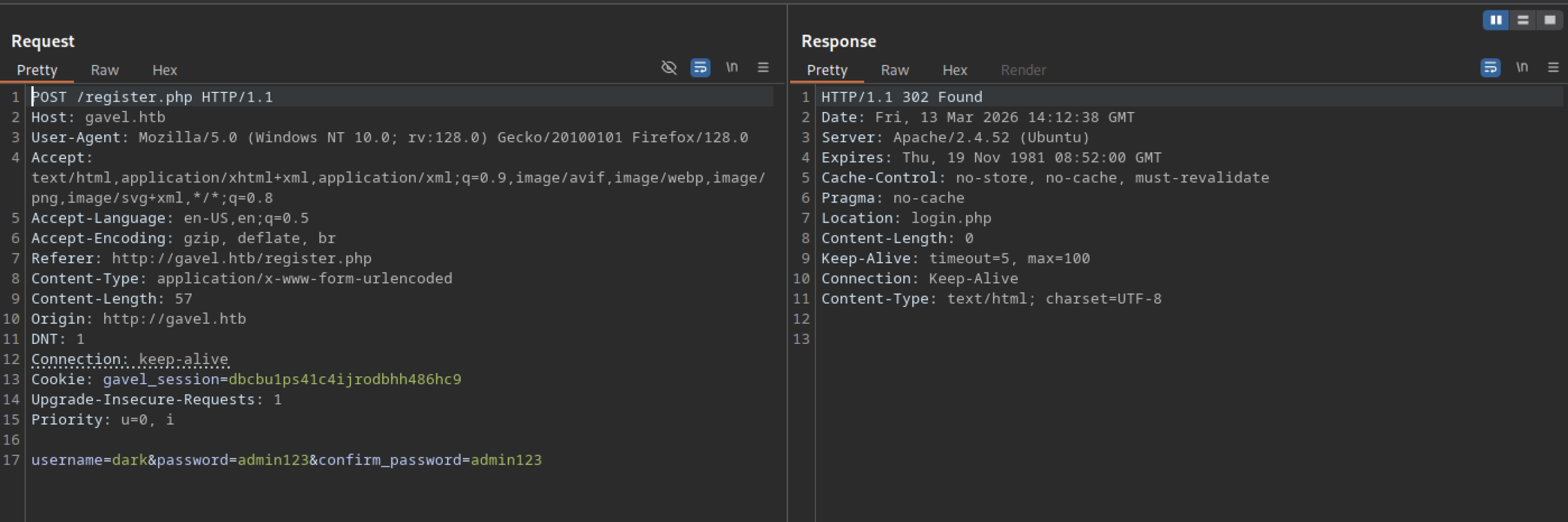Switch Request view to Hex tab
This screenshot has width=1568, height=522.
(164, 70)
